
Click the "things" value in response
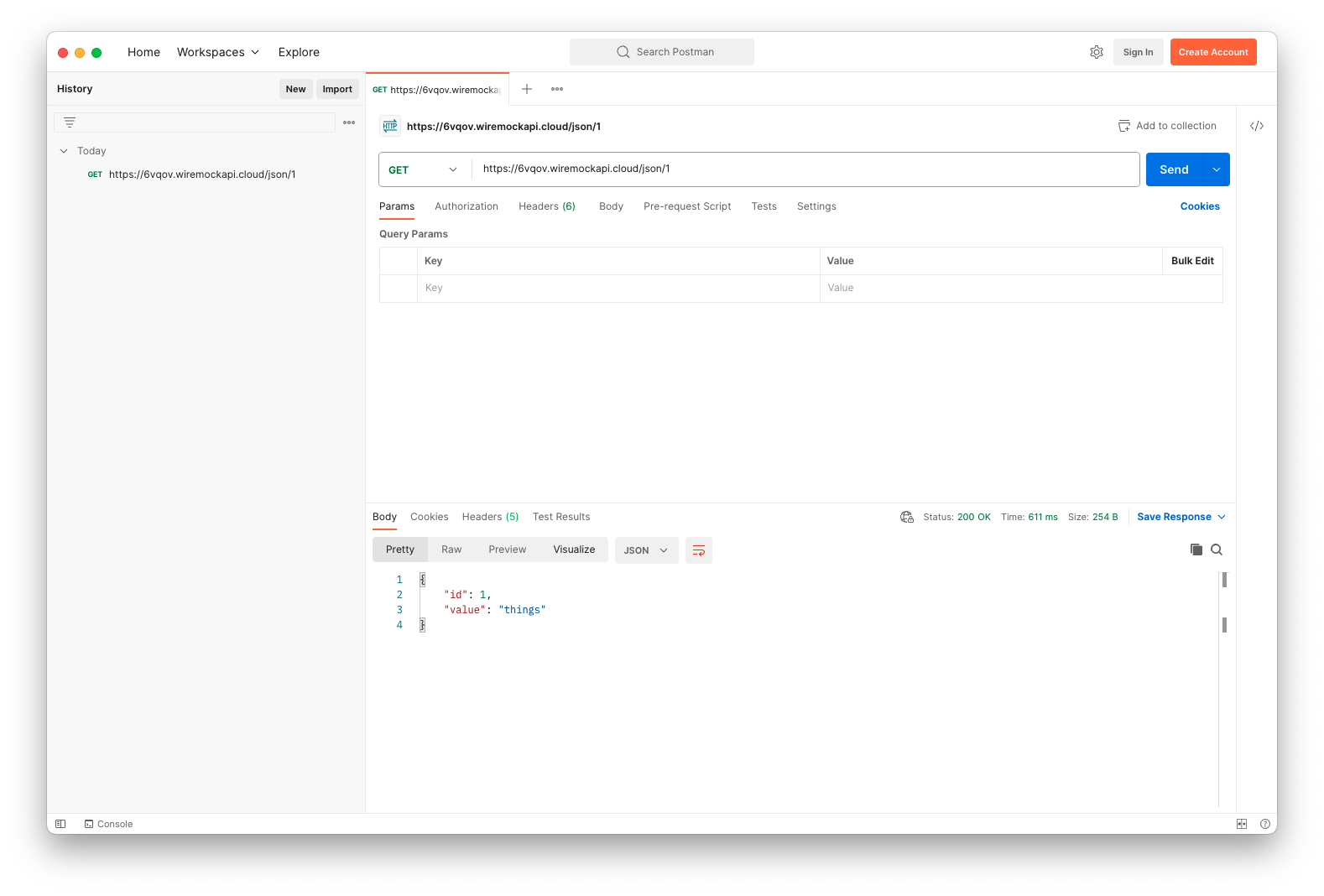pos(522,610)
